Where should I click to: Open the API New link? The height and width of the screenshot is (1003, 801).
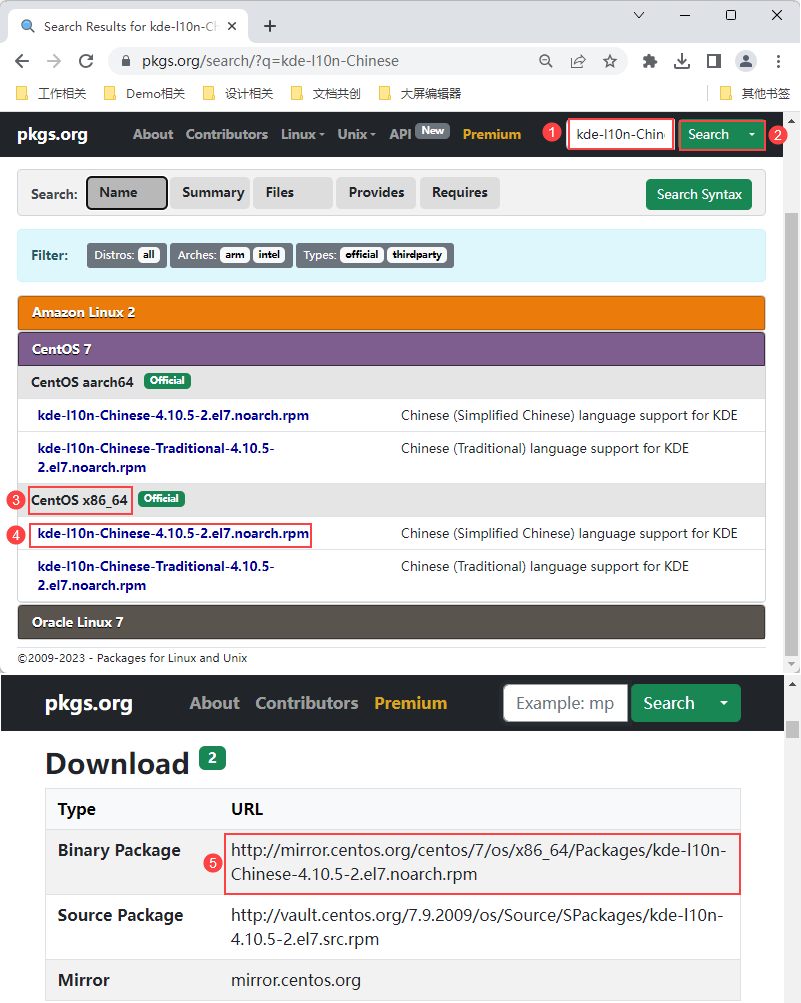[x=419, y=133]
